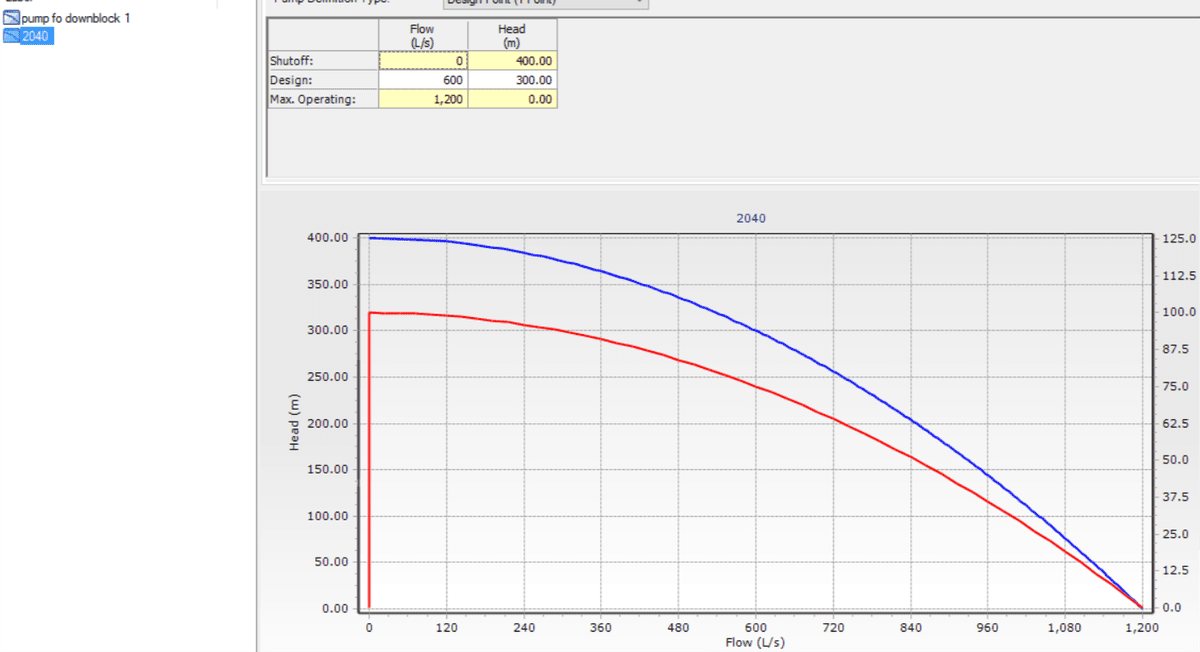Click the 'Design:' row label
The image size is (1200, 652).
click(x=322, y=80)
